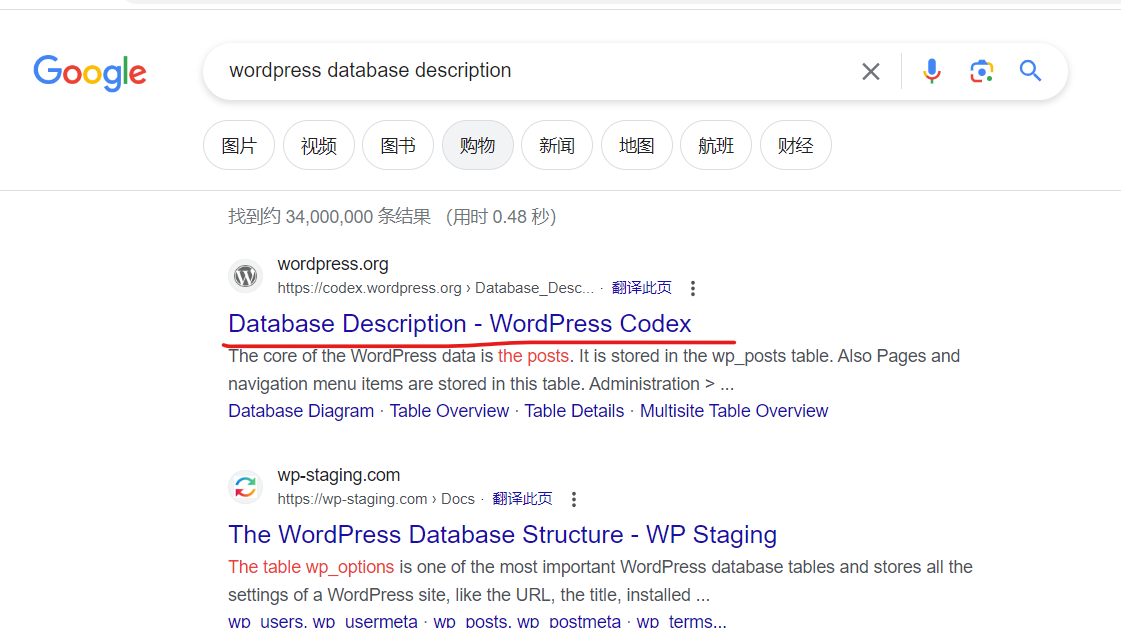The image size is (1121, 628).
Task: Click the wp-staging.com › Docs URL breadcrumb
Action: [x=376, y=499]
